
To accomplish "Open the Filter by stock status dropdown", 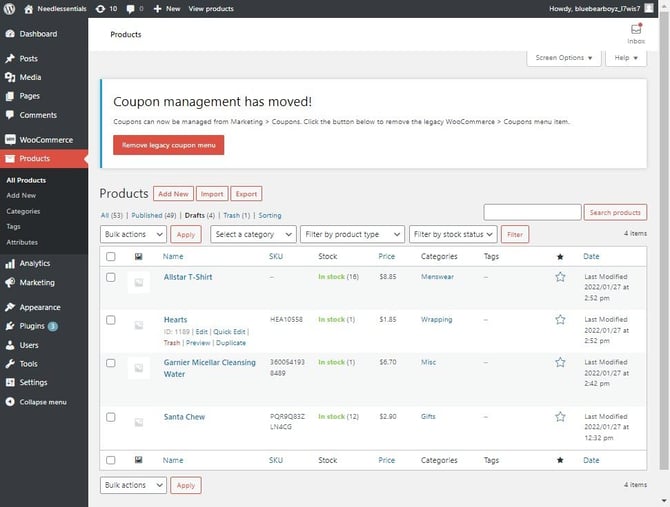I will 450,234.
